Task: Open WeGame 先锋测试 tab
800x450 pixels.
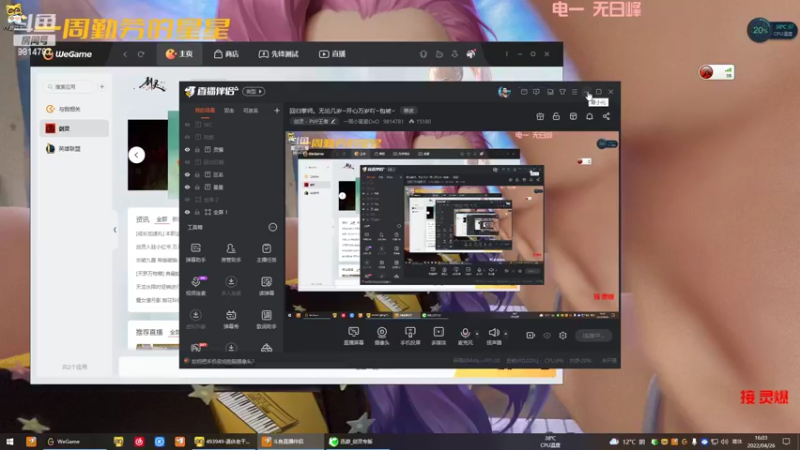Action: click(278, 54)
